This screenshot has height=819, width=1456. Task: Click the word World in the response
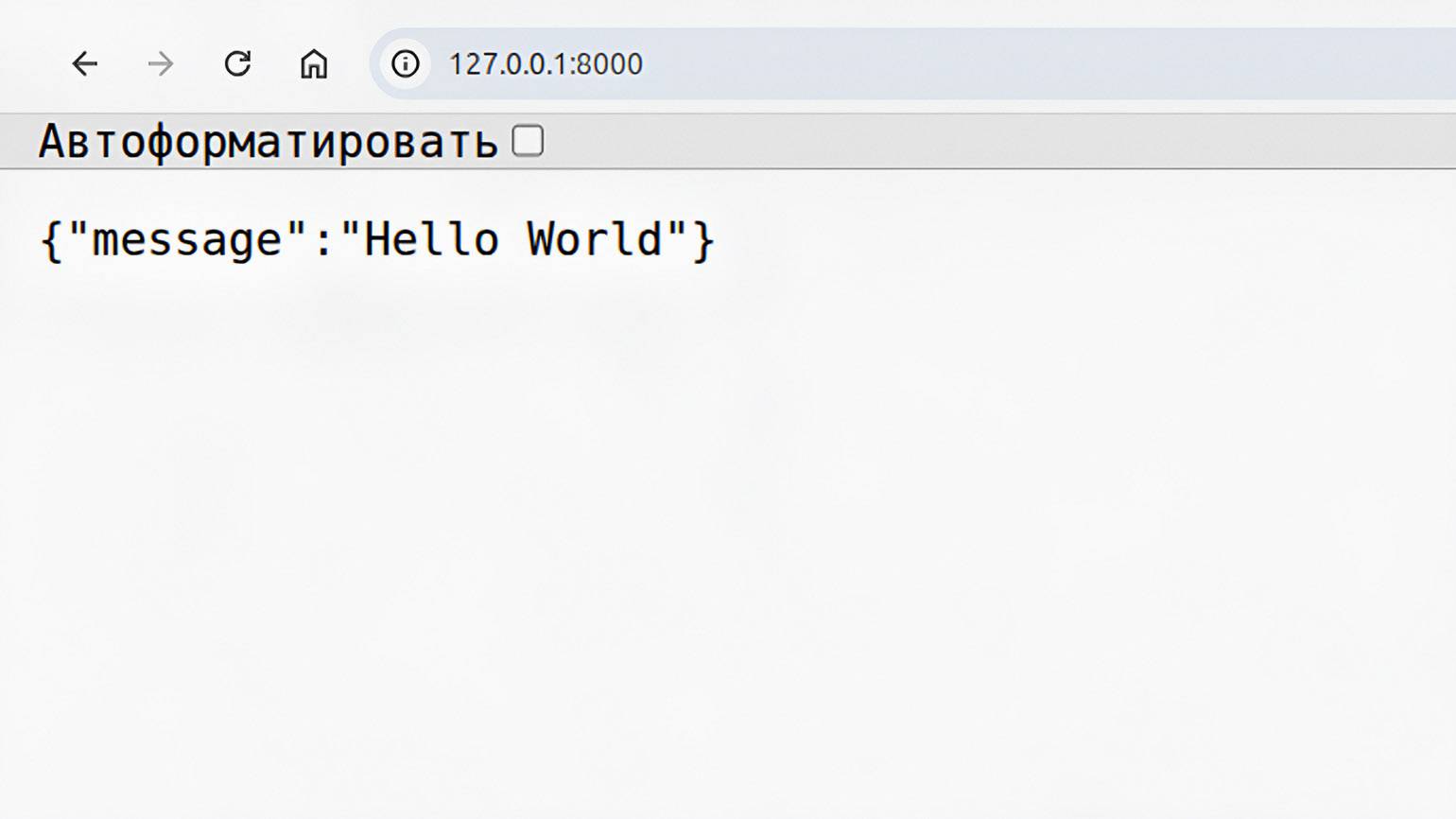(596, 239)
